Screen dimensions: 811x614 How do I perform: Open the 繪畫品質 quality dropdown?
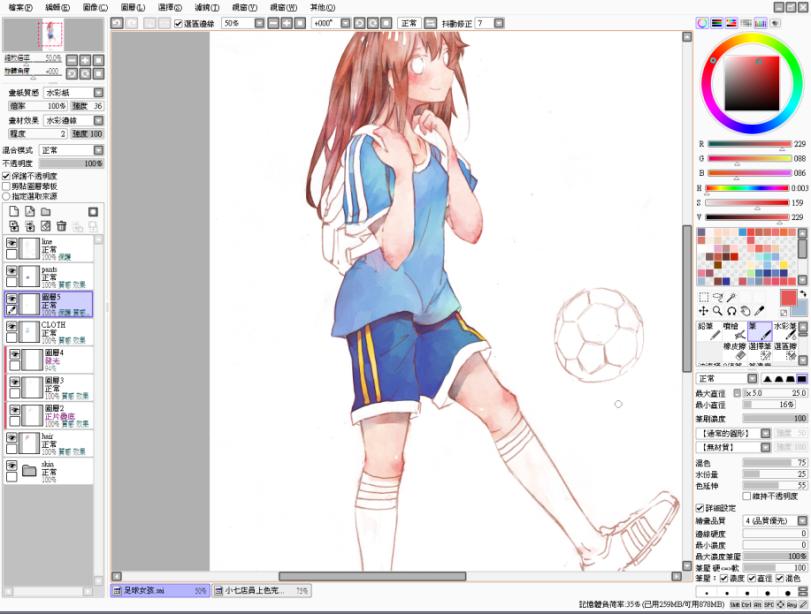(x=802, y=520)
